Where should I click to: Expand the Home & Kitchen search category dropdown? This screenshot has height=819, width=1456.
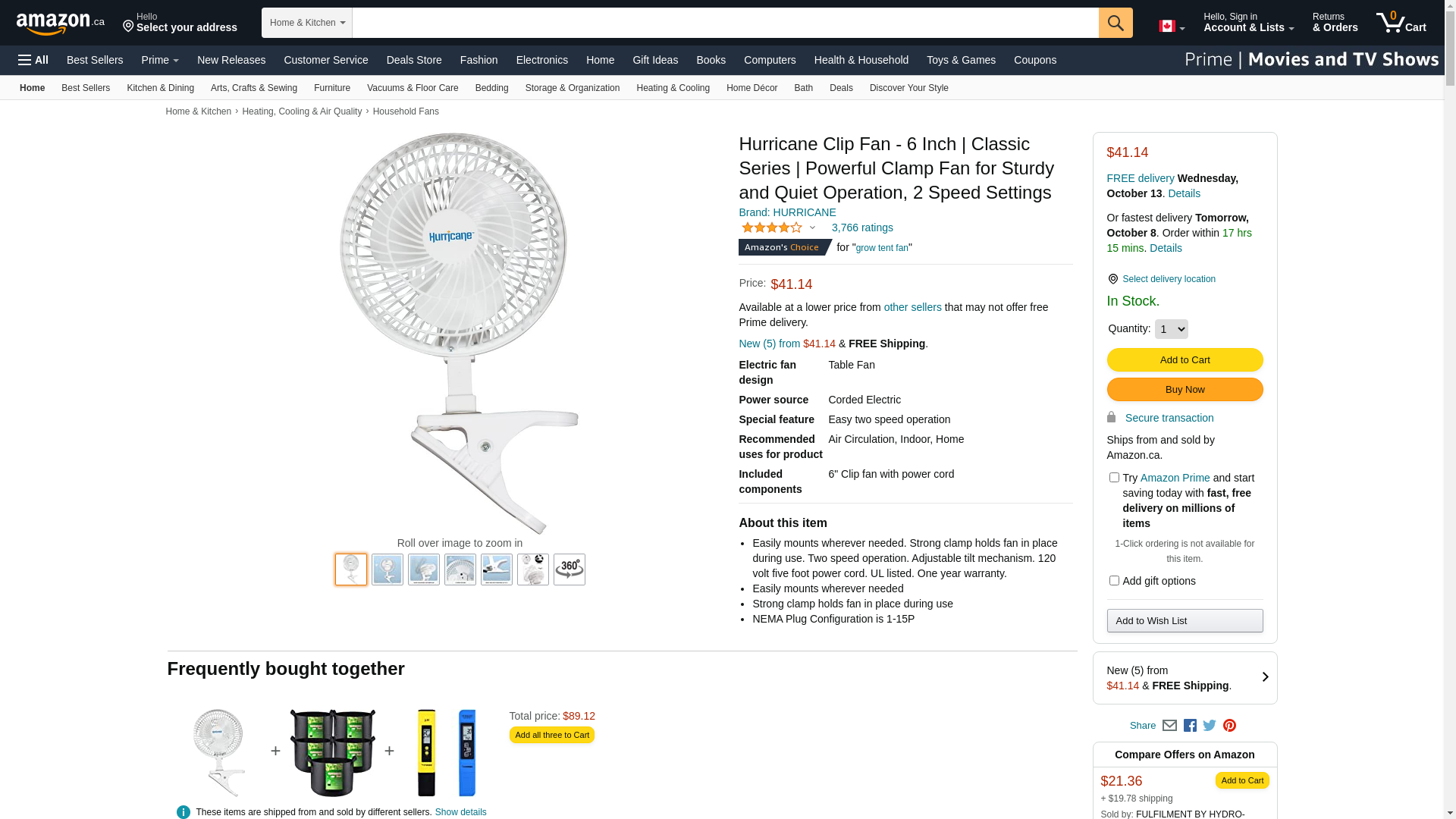coord(307,23)
